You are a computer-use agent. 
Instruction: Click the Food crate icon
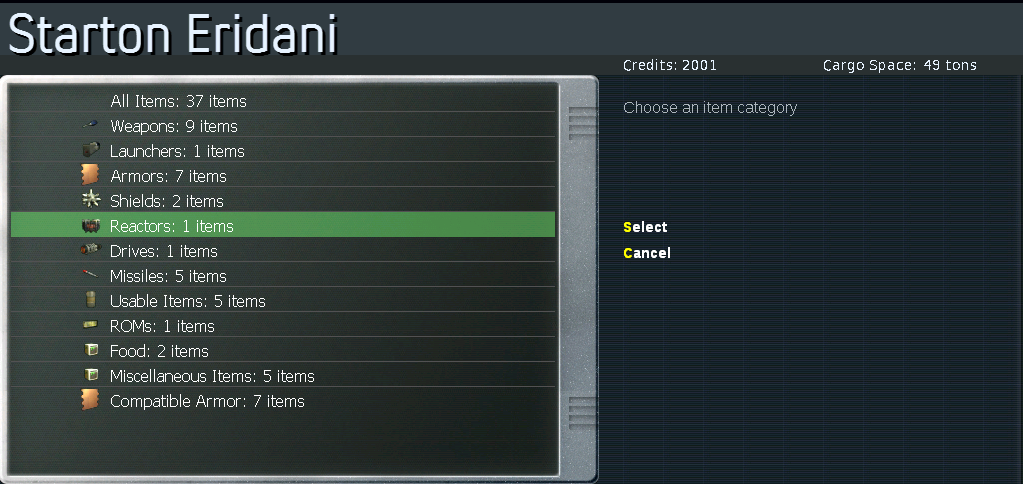(91, 351)
